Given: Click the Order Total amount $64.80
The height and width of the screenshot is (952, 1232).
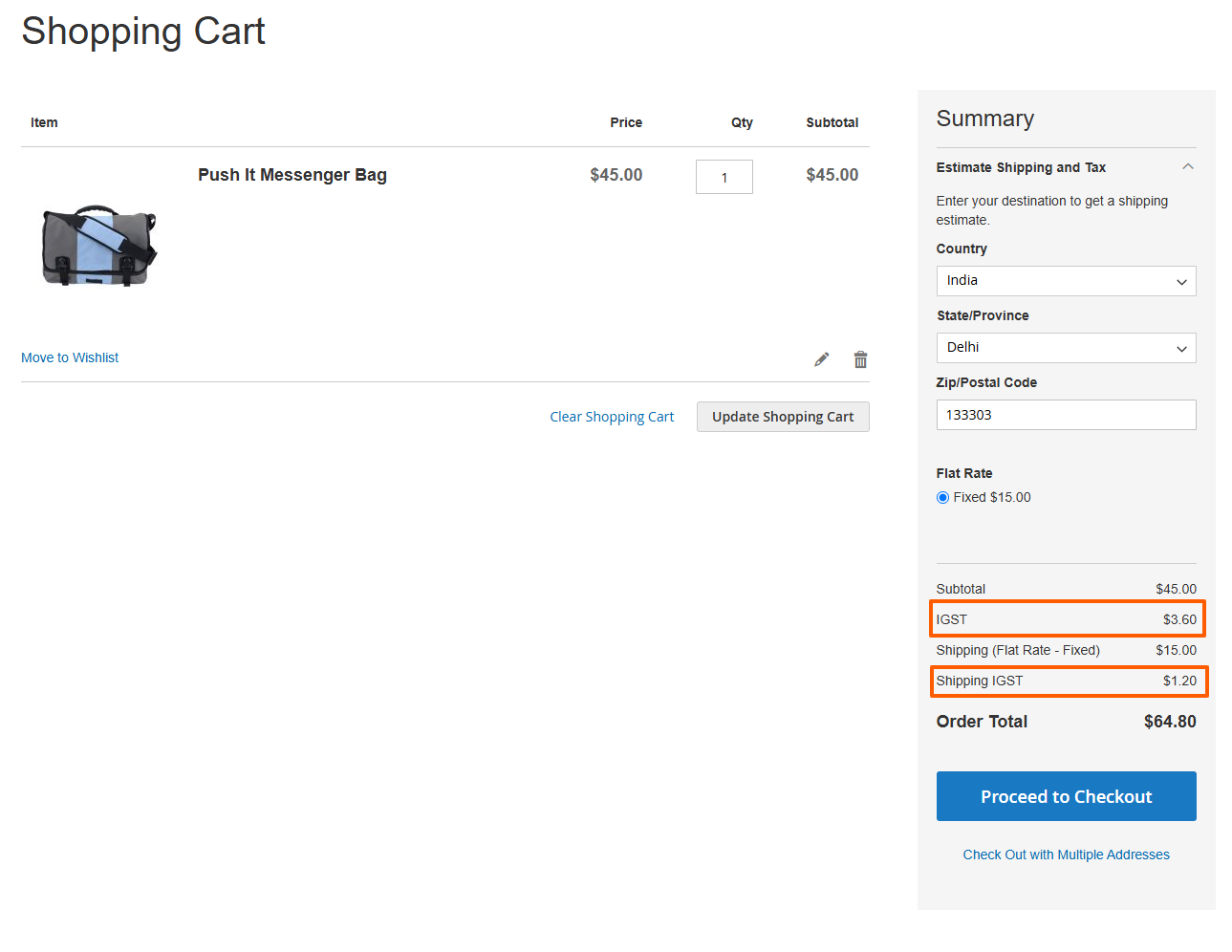Looking at the screenshot, I should click(x=1170, y=722).
